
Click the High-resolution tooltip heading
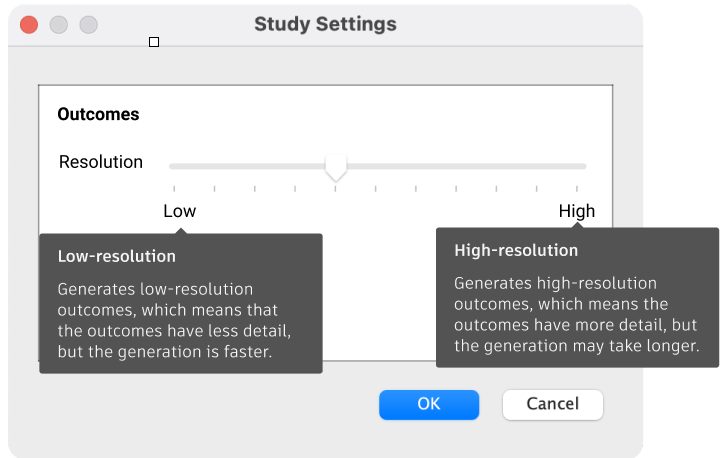(516, 250)
